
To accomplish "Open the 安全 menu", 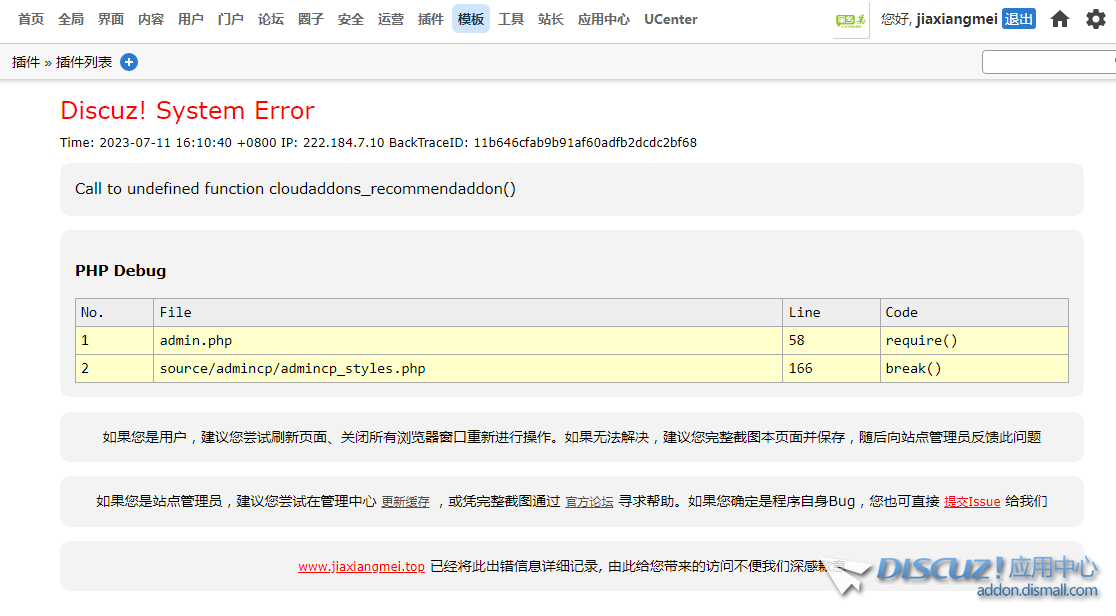I will click(x=351, y=19).
